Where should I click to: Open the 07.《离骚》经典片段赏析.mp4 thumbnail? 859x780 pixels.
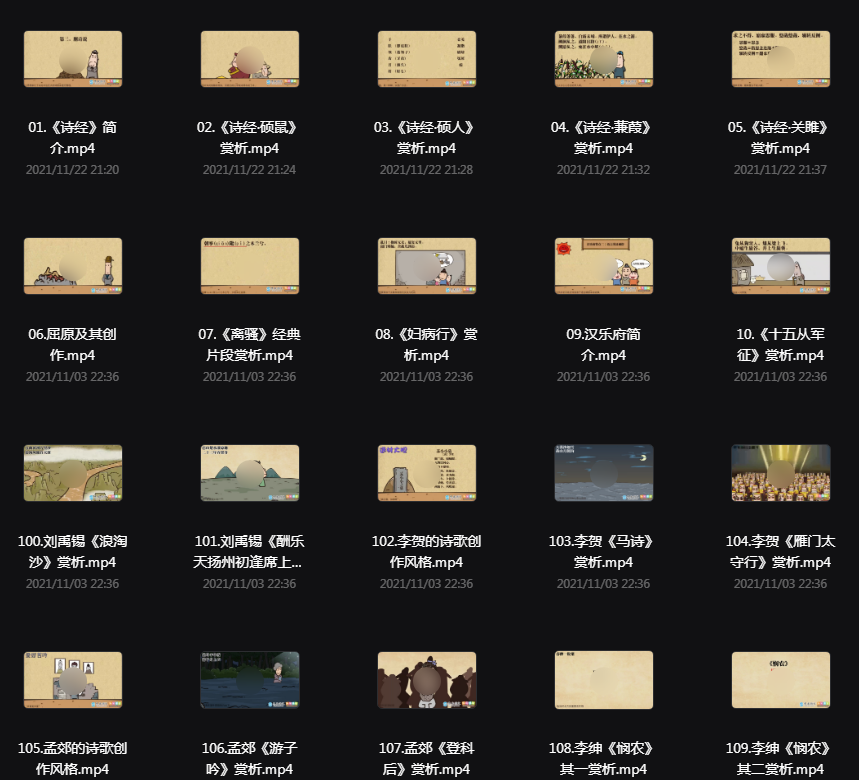click(250, 266)
